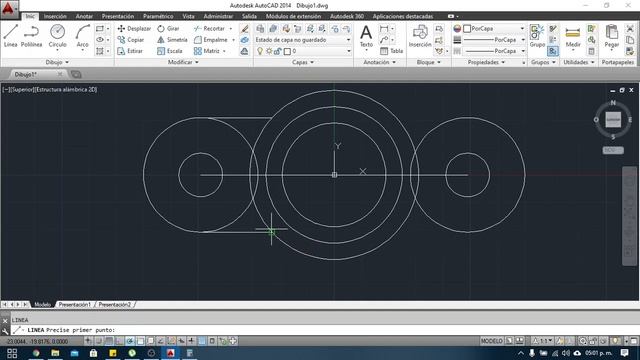640x360 pixels.
Task: Click the layer 0 color square
Action: pyautogui.click(x=287, y=51)
